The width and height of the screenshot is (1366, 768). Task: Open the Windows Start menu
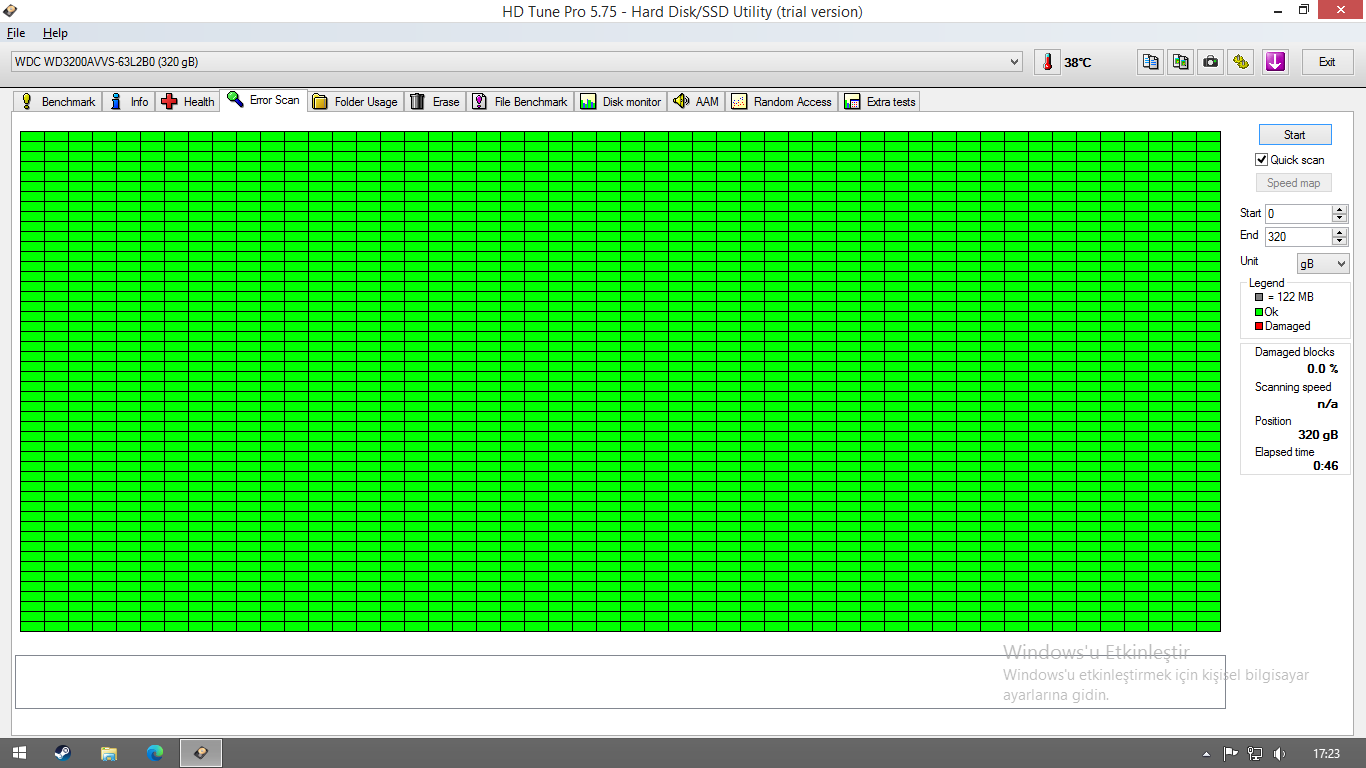tap(19, 753)
